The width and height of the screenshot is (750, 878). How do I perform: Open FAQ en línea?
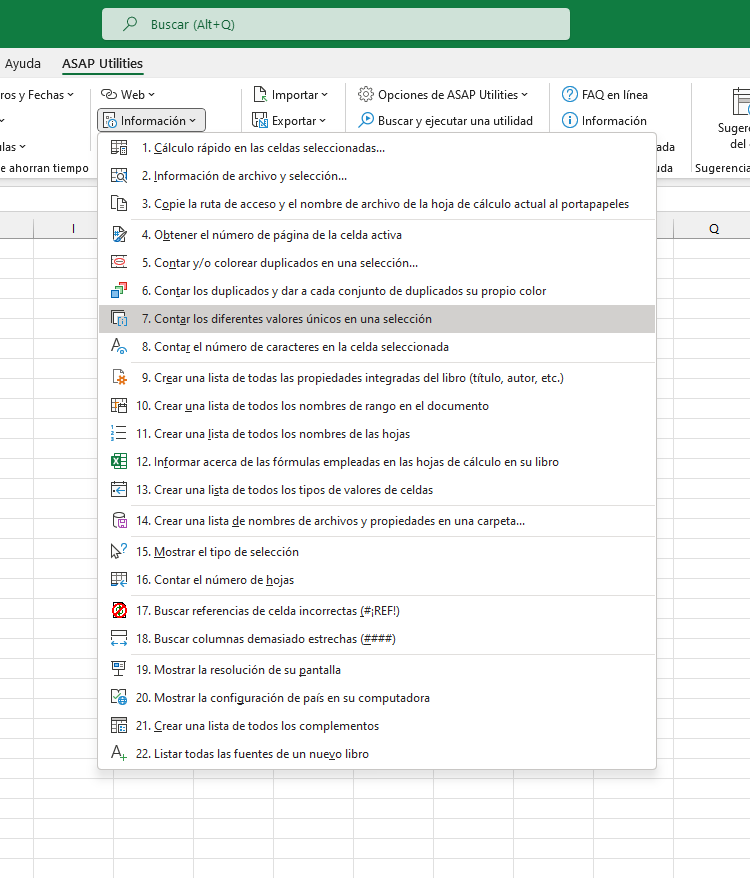pyautogui.click(x=604, y=95)
